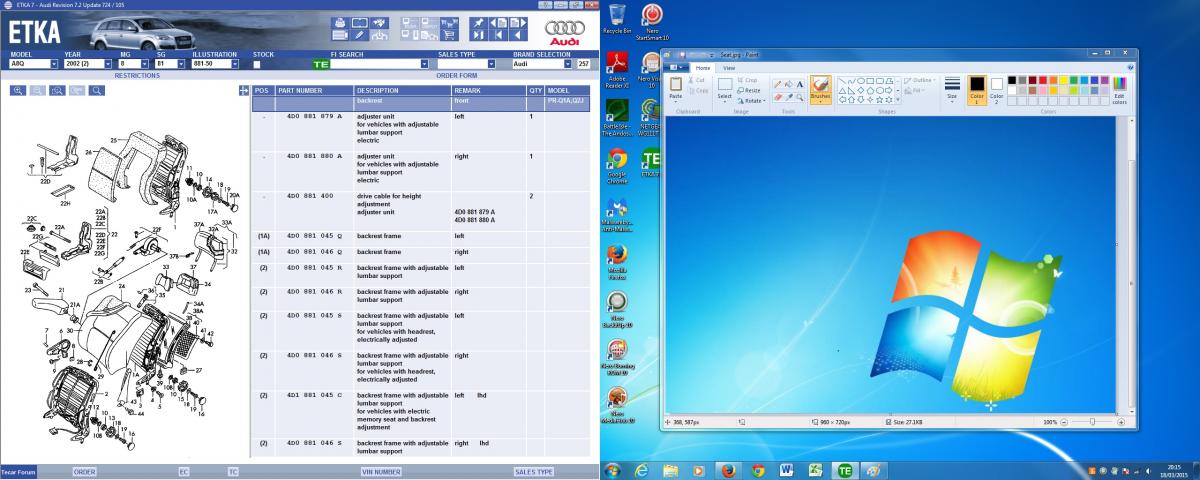Click the ETKA printer icon
Screen dimensions: 1200x480
340,22
